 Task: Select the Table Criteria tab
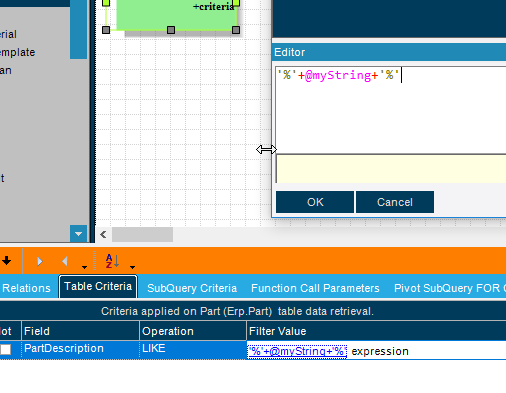tap(98, 286)
